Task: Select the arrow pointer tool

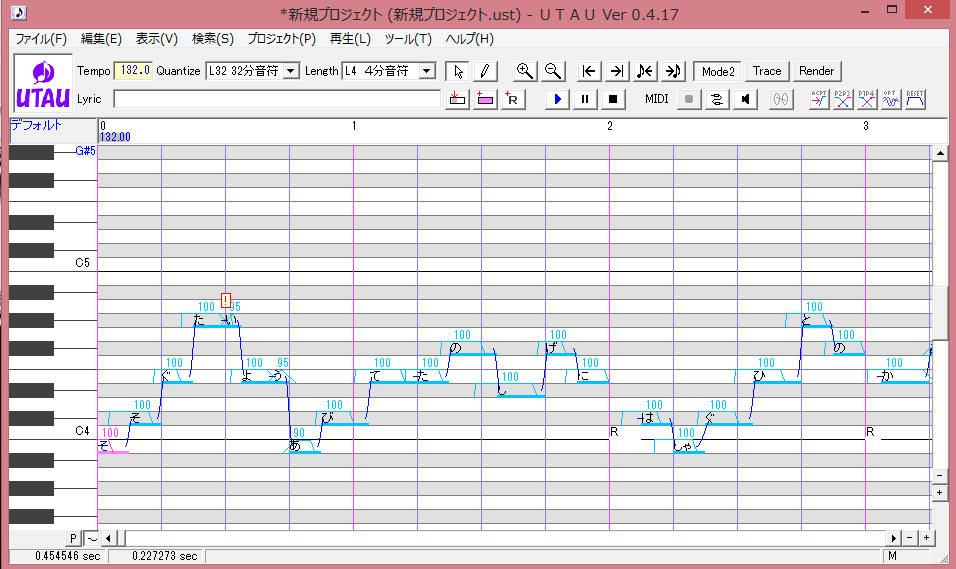Action: 458,71
